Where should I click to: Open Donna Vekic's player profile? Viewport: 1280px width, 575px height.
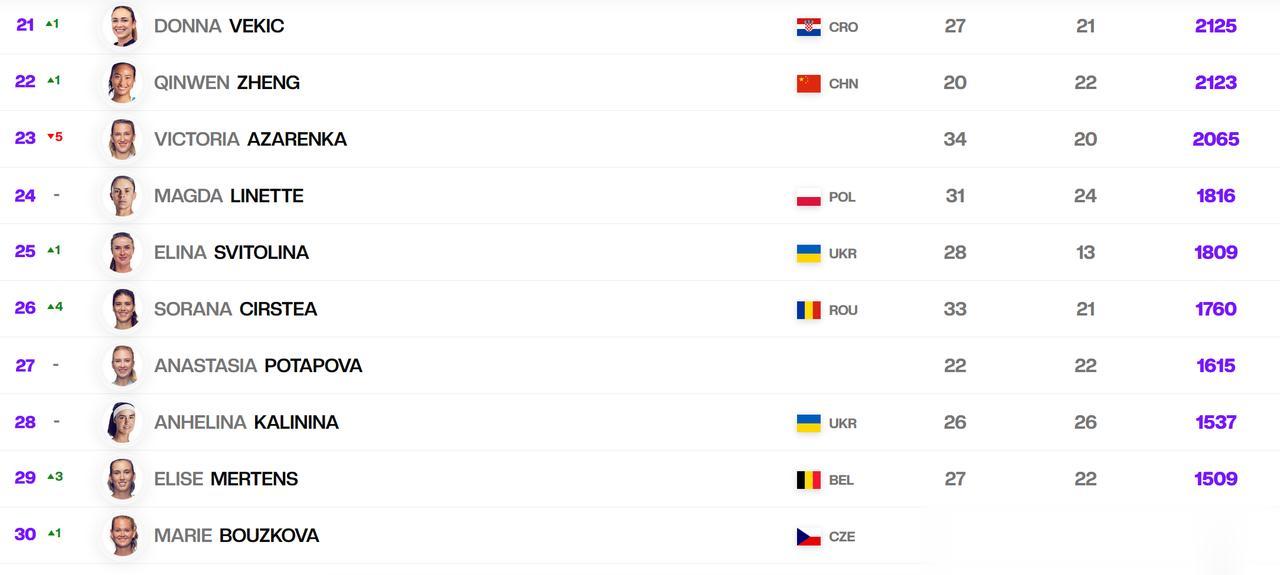pyautogui.click(x=219, y=26)
